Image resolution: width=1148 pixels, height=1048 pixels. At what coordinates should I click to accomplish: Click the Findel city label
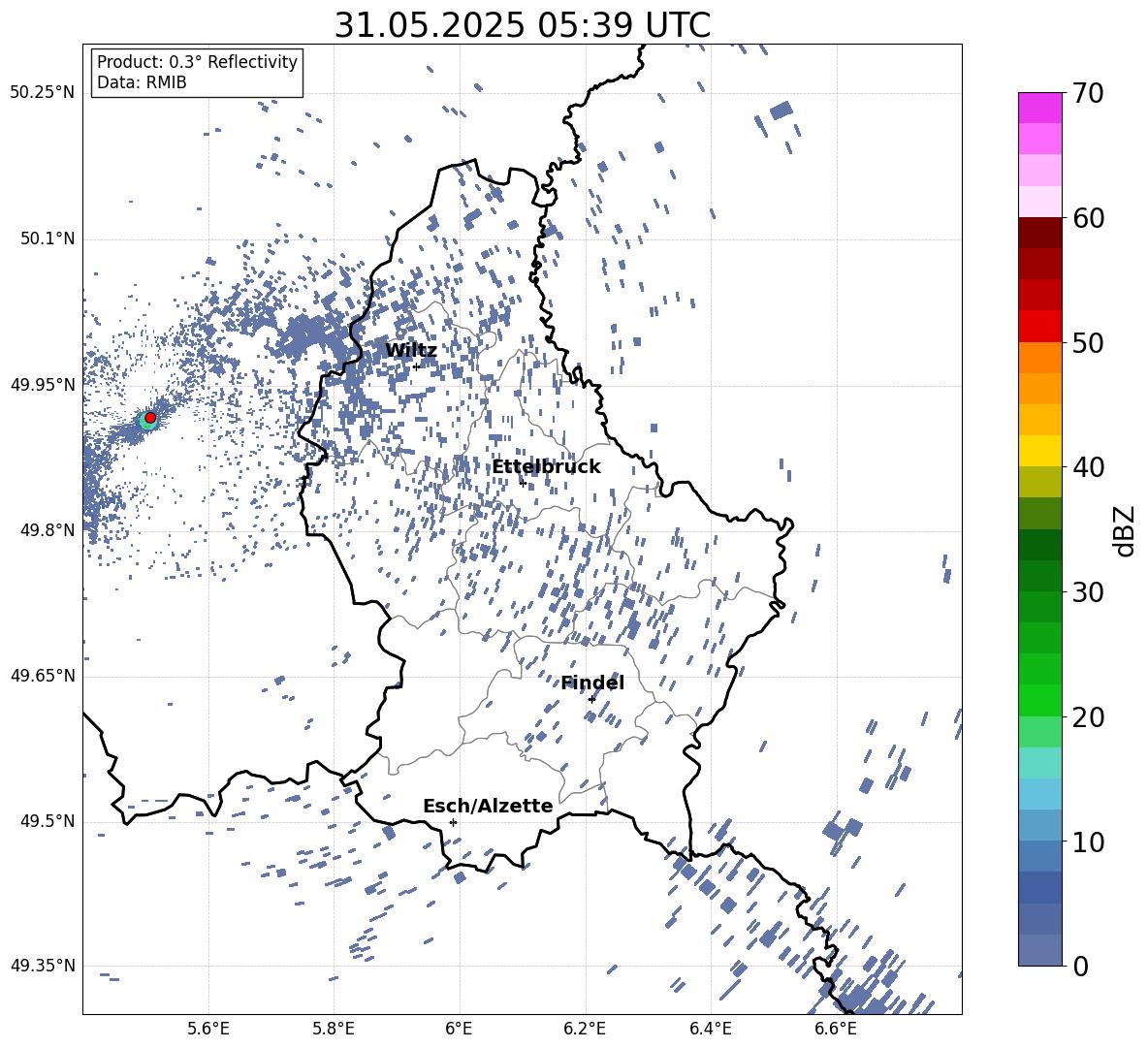tap(592, 683)
